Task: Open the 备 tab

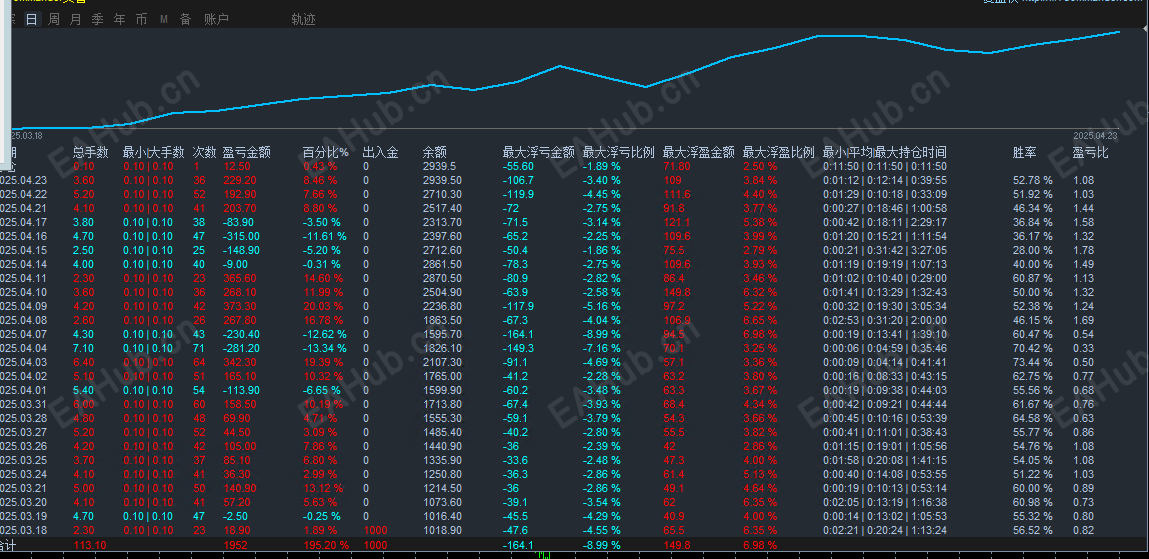Action: pos(185,20)
